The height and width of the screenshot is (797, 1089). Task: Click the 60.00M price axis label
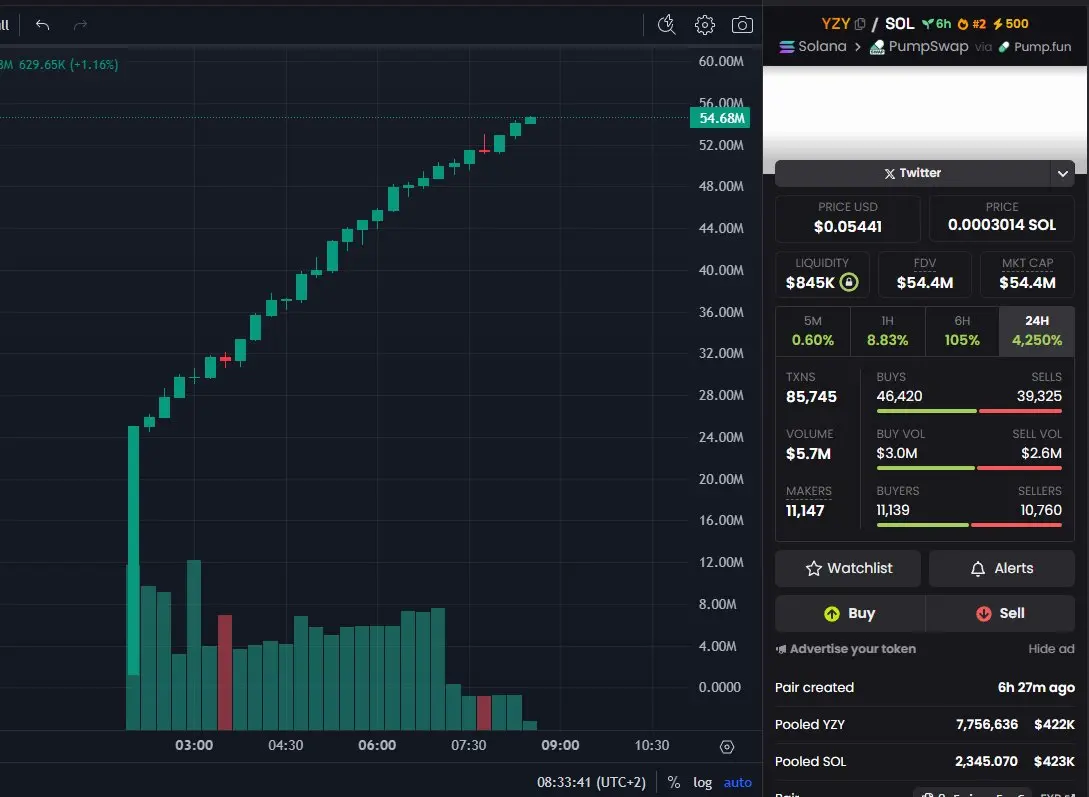click(721, 61)
